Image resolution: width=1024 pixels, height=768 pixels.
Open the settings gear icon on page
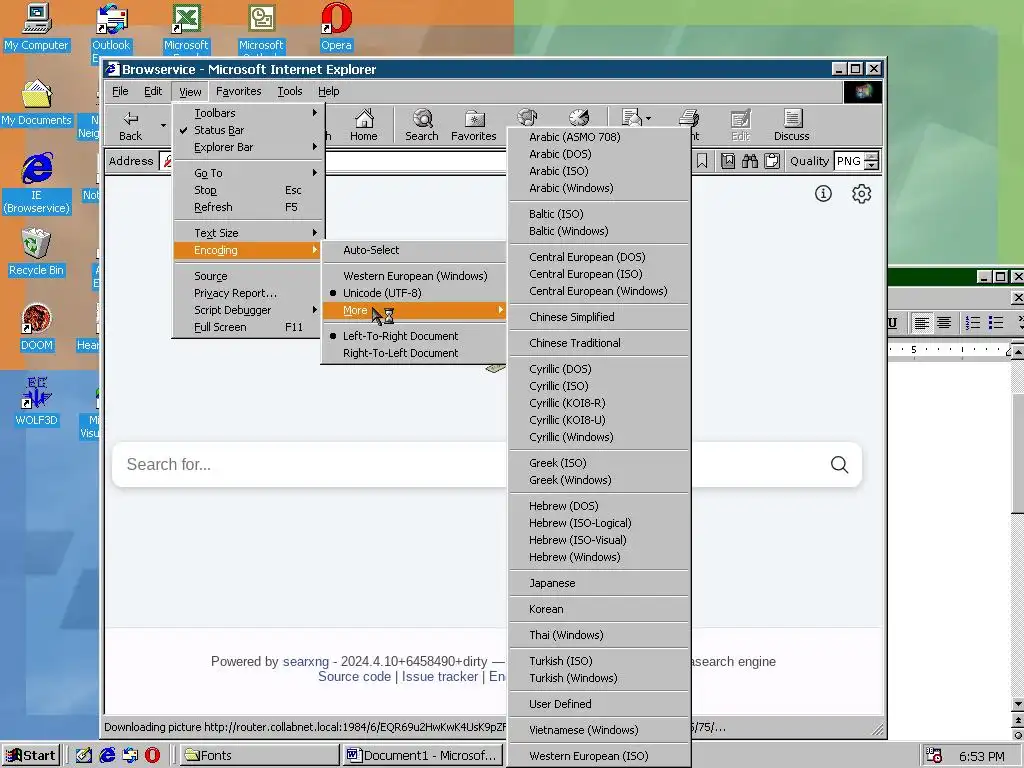click(861, 193)
